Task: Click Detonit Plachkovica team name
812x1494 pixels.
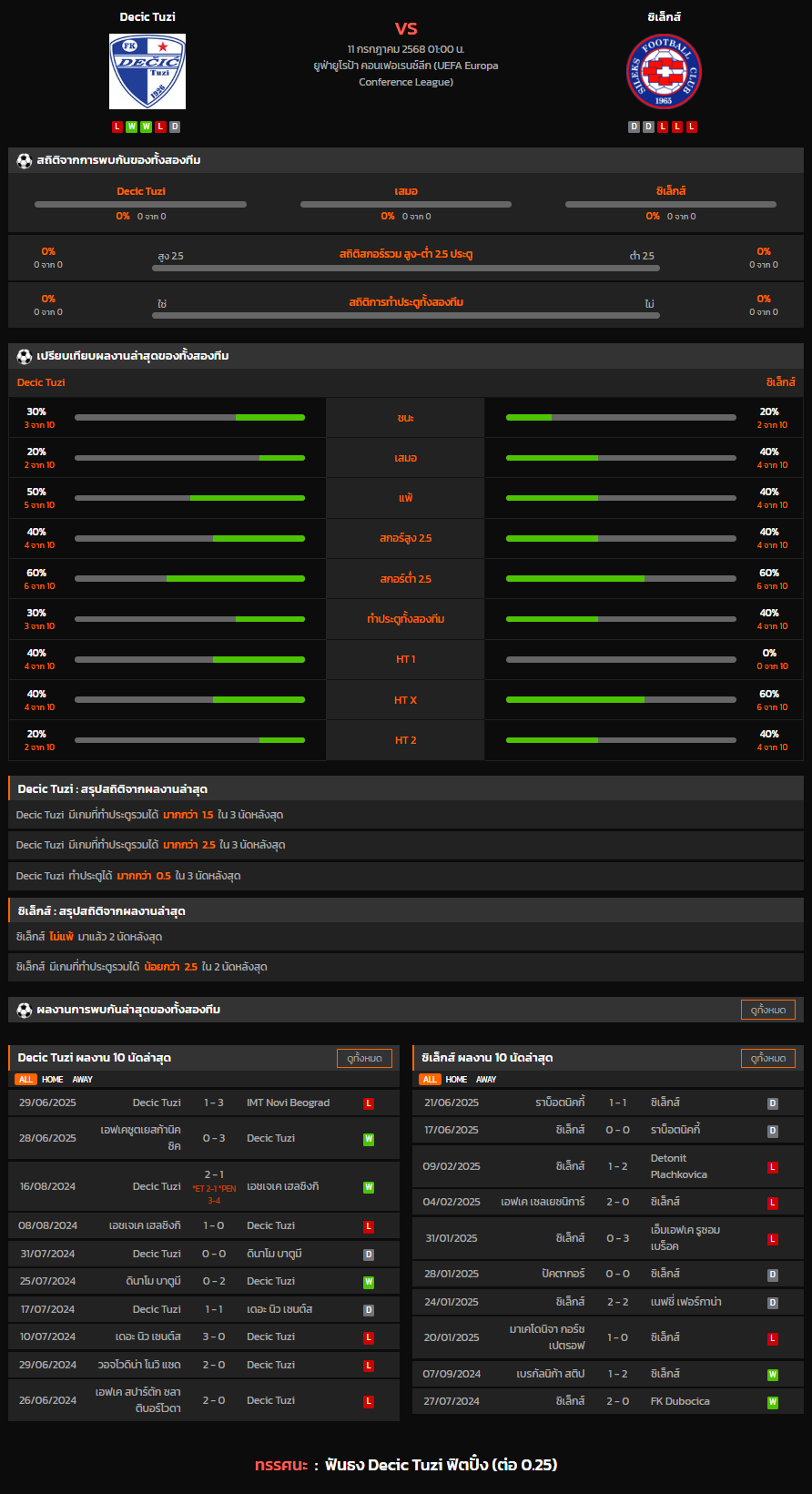Action: tap(679, 1167)
